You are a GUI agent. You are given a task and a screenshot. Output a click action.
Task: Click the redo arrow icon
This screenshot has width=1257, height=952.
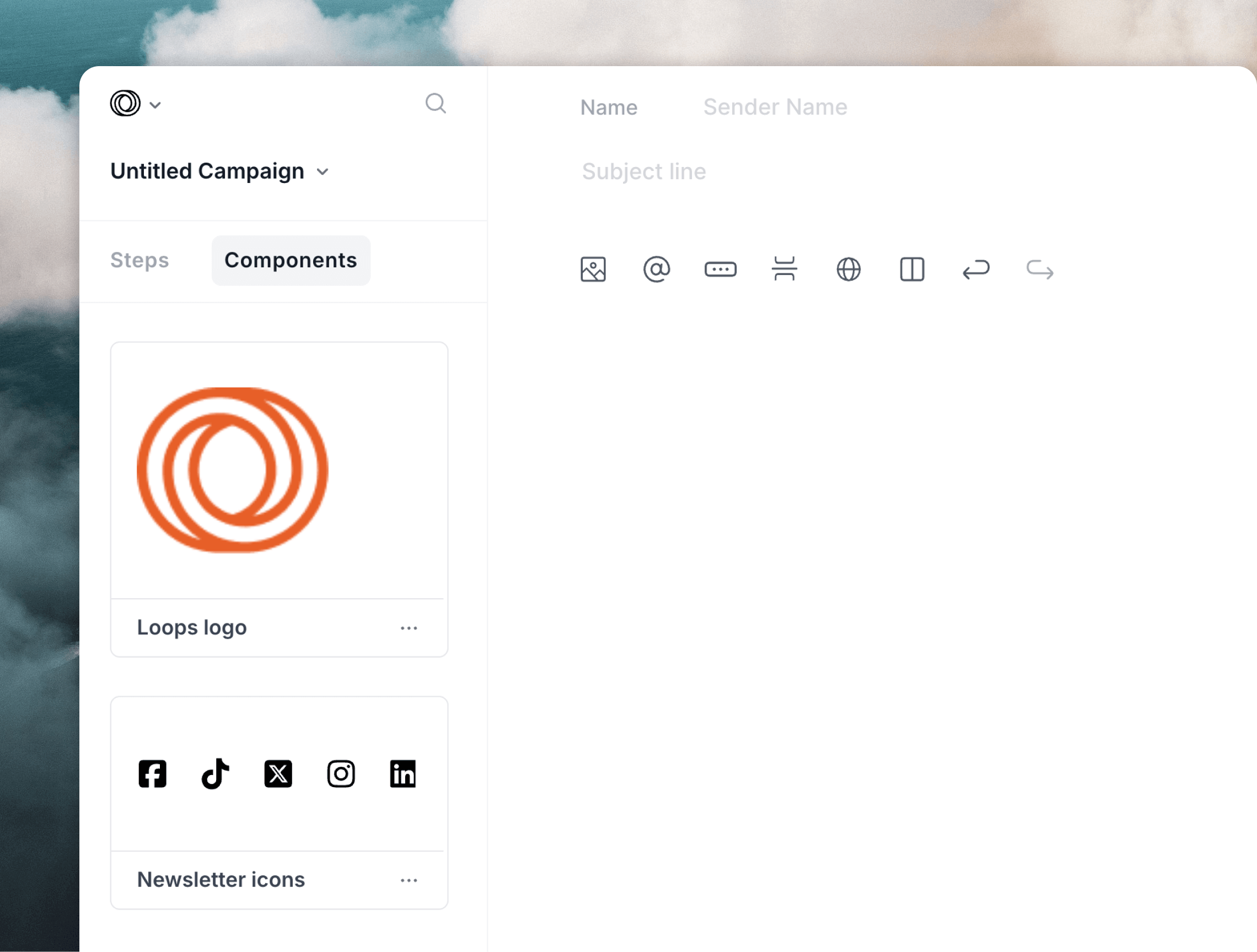[x=1039, y=270]
